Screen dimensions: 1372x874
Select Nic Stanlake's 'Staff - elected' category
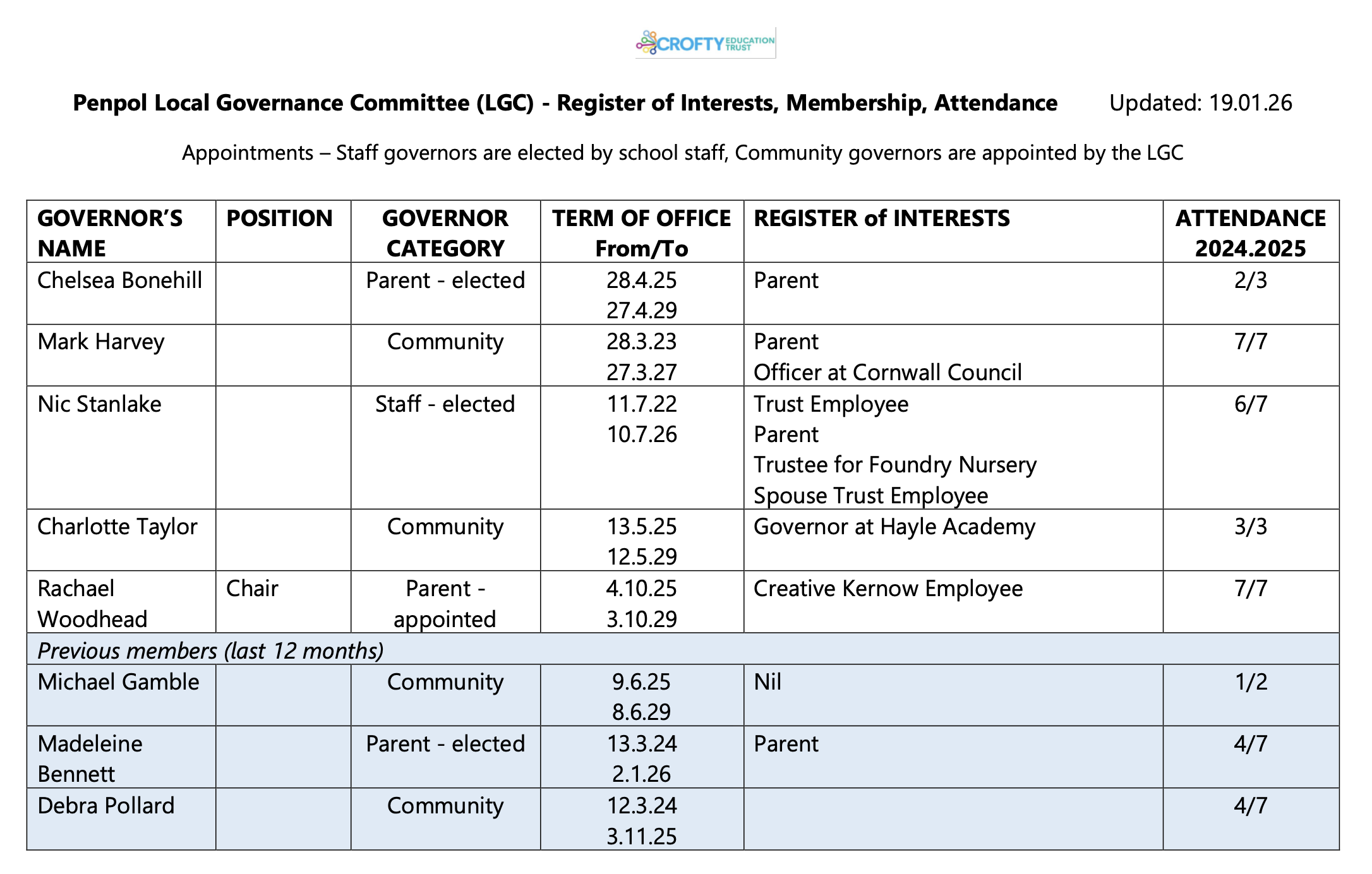[x=445, y=404]
